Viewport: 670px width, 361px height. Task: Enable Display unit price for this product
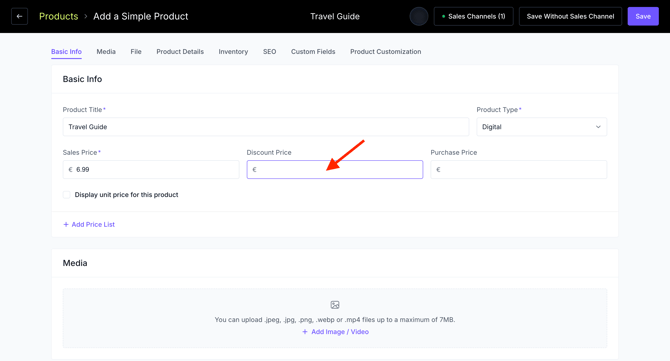67,195
